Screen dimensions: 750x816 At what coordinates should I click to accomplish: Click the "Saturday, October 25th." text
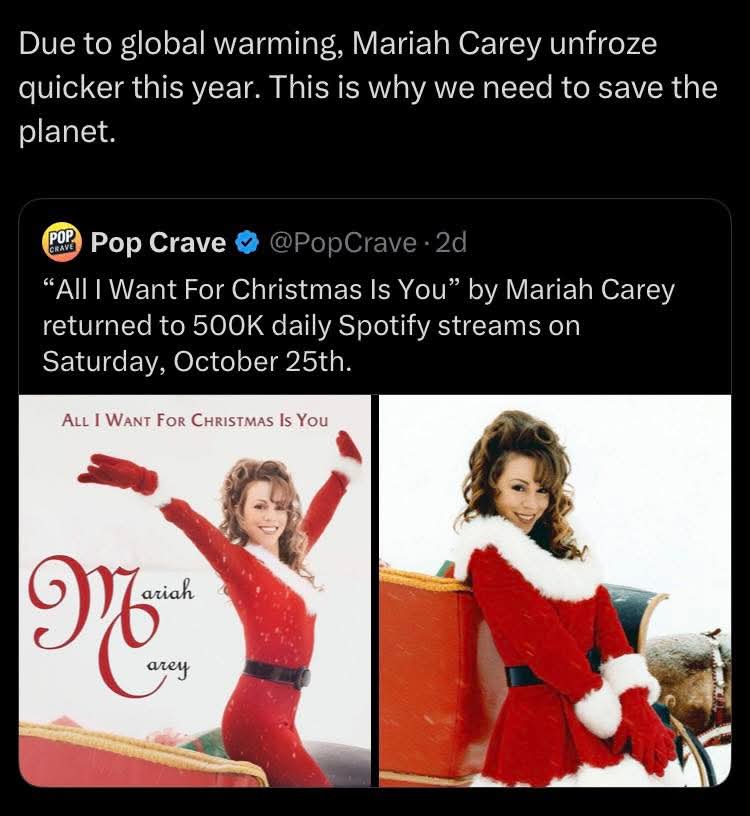point(196,361)
